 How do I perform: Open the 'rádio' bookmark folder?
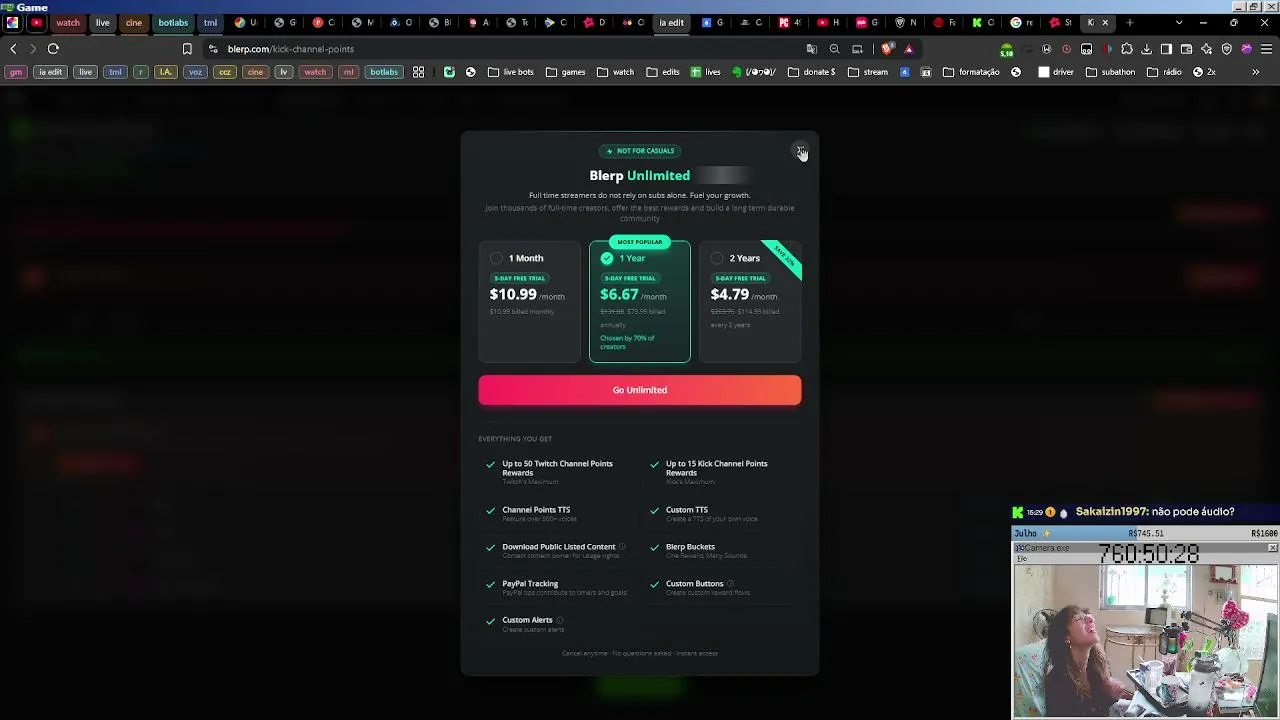tap(1165, 72)
